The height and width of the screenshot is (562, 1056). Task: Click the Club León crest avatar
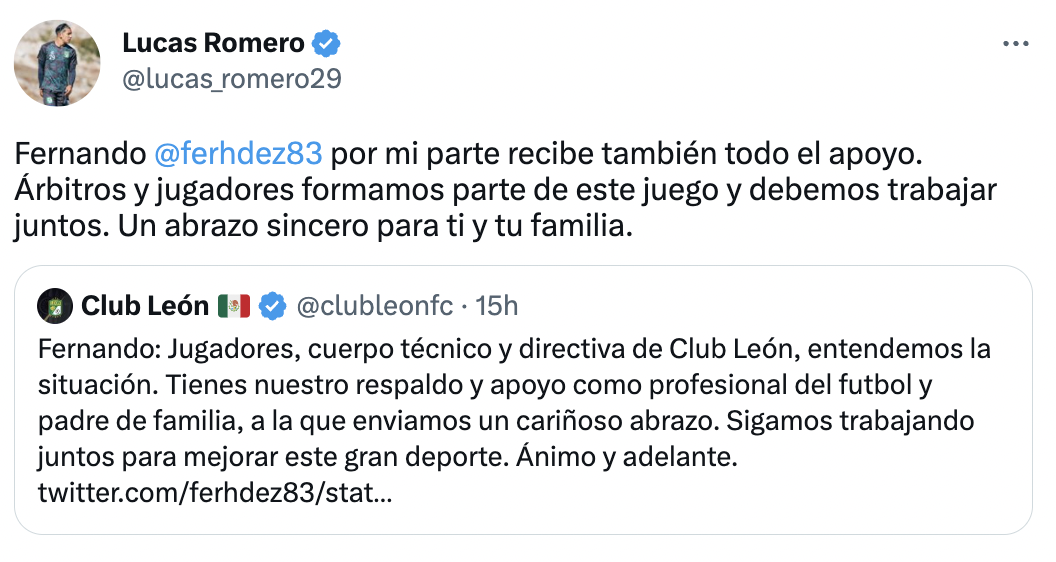[x=54, y=306]
